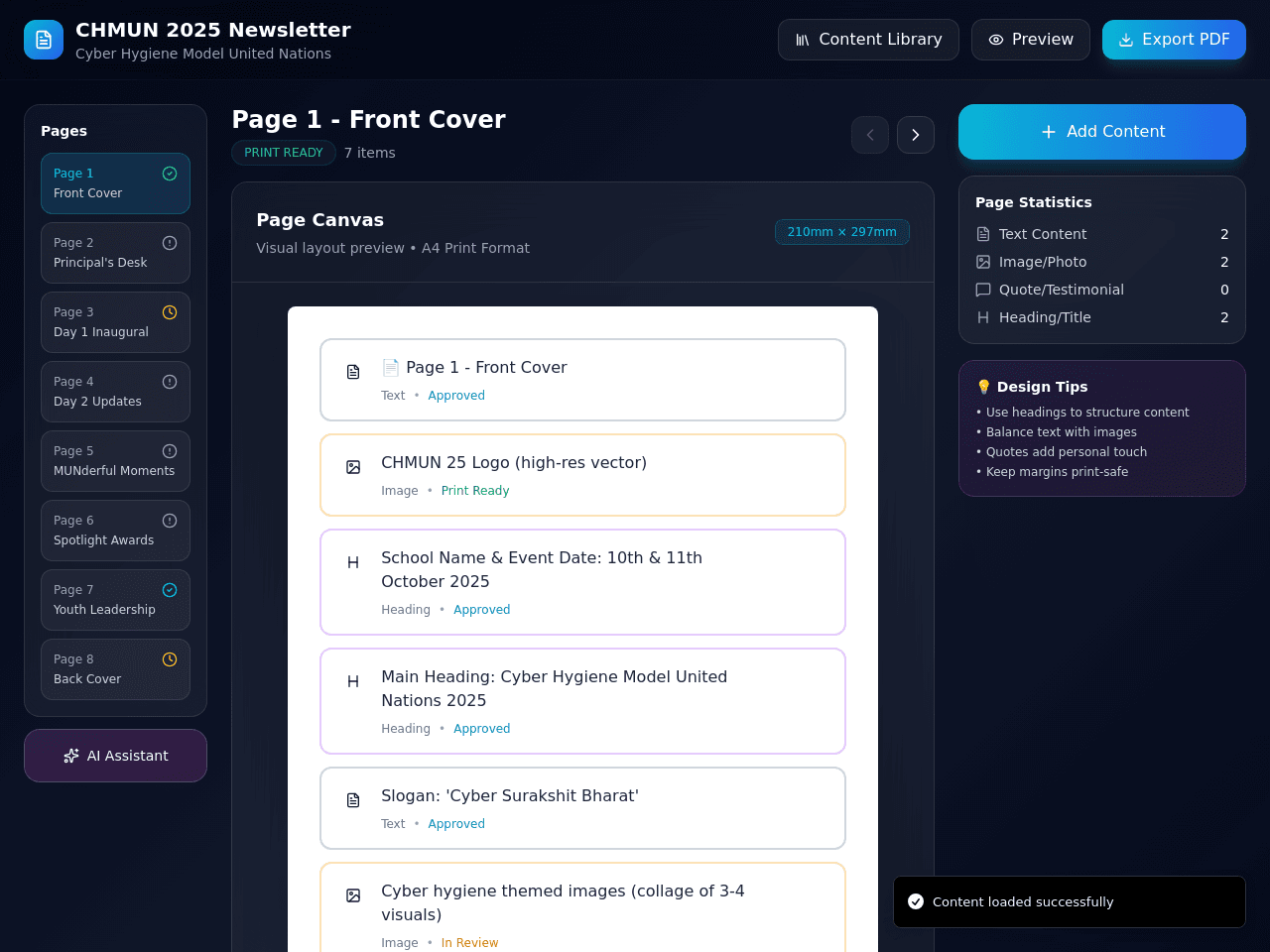Viewport: 1270px width, 952px height.
Task: Open the AI Assistant
Action: 115,756
